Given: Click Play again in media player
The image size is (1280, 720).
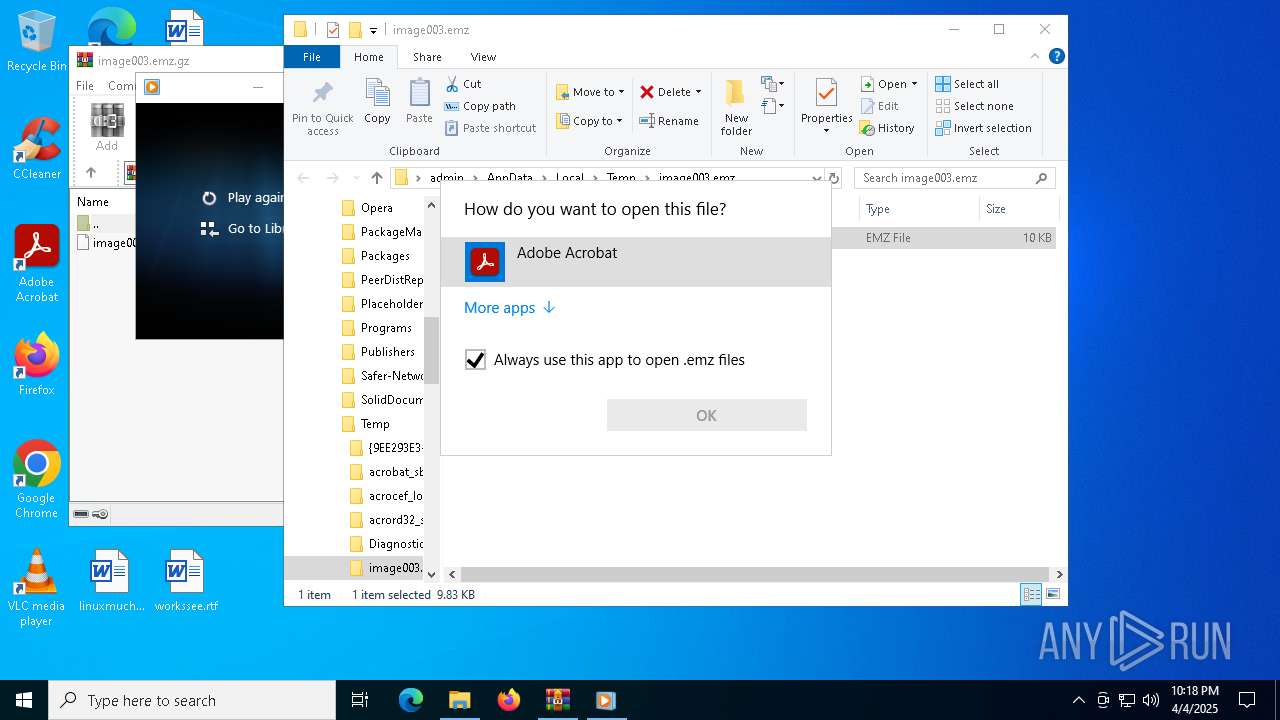Looking at the screenshot, I should coord(243,198).
